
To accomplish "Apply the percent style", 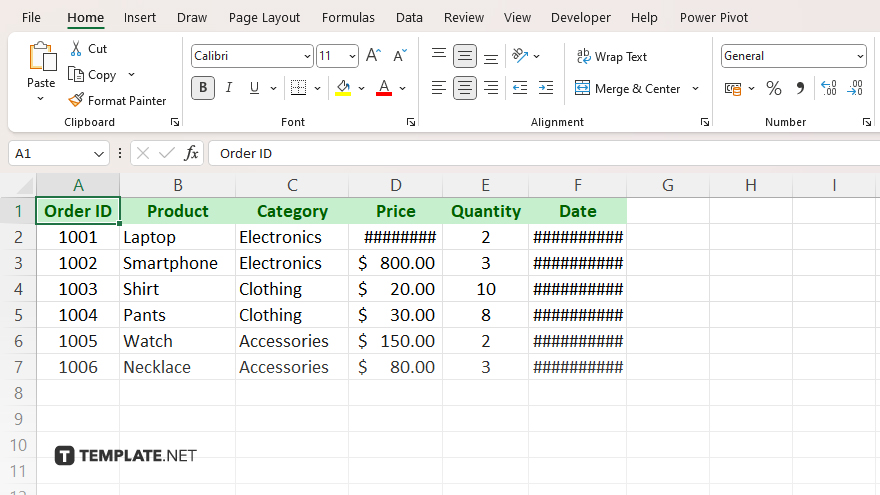I will click(x=774, y=89).
